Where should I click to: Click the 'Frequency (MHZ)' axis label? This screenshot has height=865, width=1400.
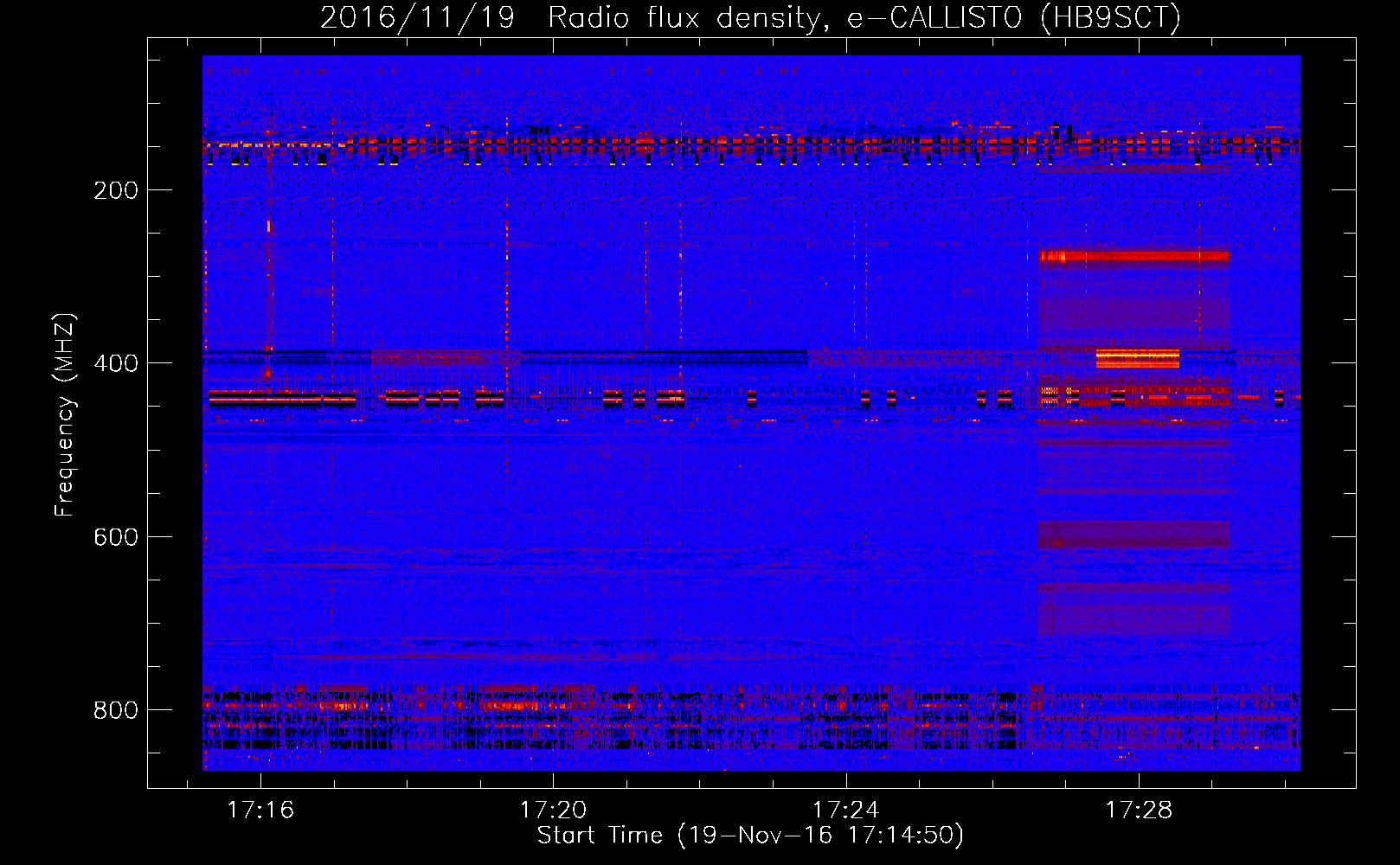coord(64,415)
